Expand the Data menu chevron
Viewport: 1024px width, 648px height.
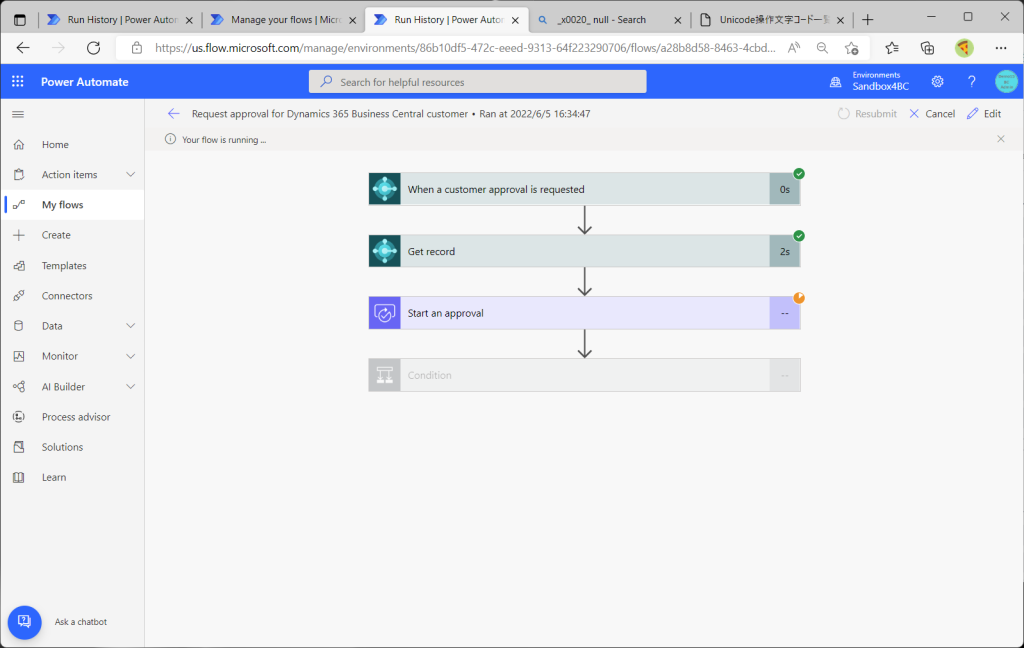[131, 325]
